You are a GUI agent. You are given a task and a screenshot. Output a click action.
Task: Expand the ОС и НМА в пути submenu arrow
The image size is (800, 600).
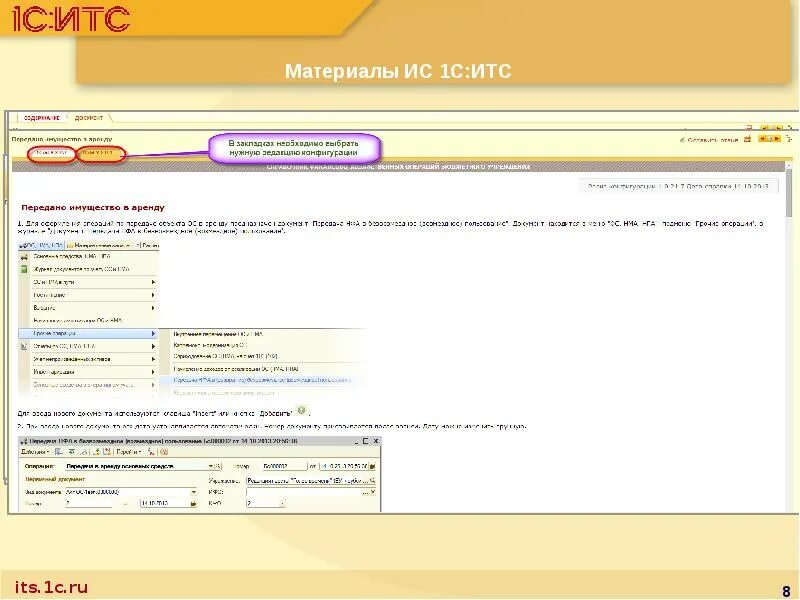point(153,282)
